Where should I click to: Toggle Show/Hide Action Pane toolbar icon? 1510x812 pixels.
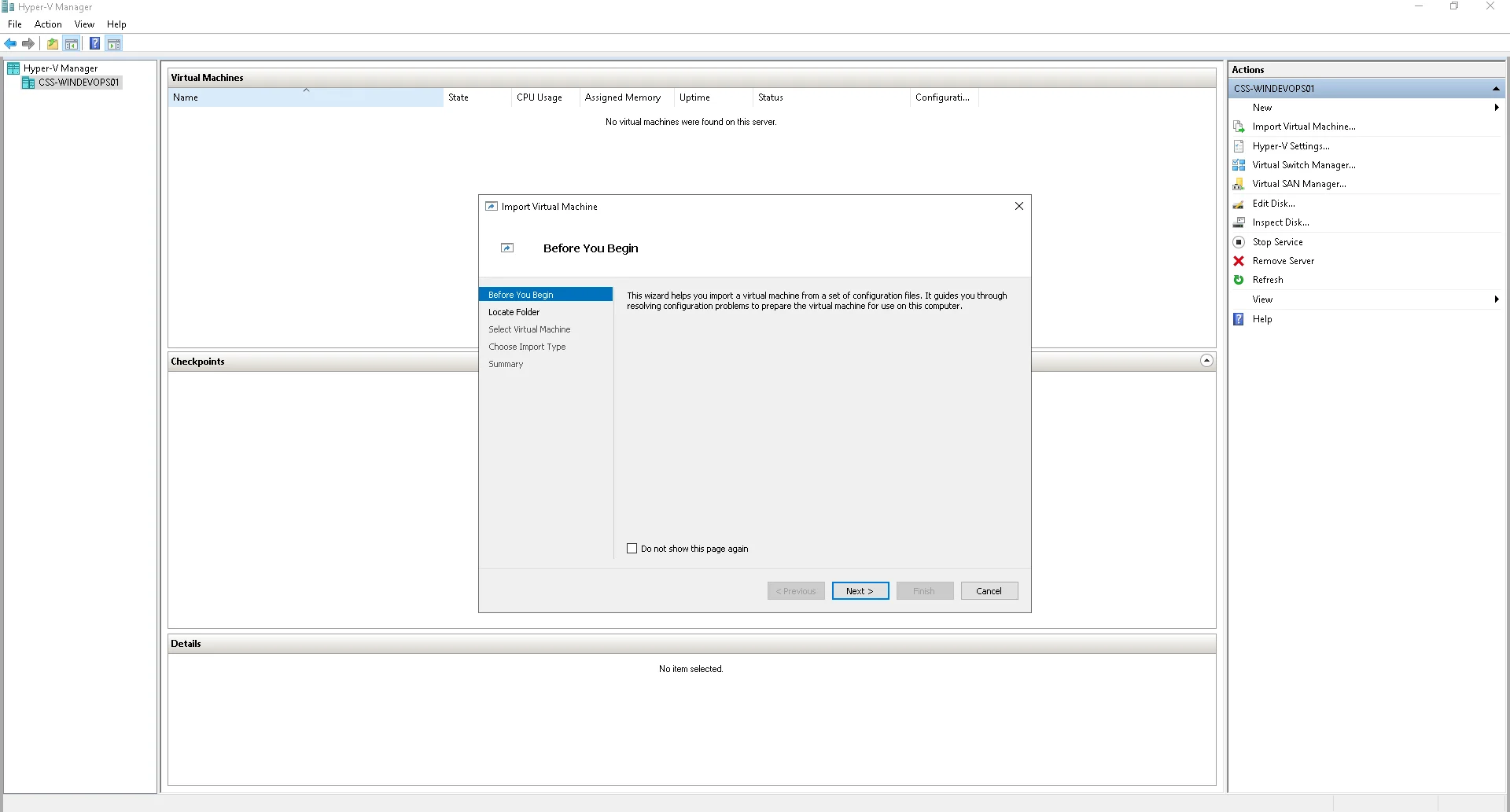pyautogui.click(x=114, y=44)
